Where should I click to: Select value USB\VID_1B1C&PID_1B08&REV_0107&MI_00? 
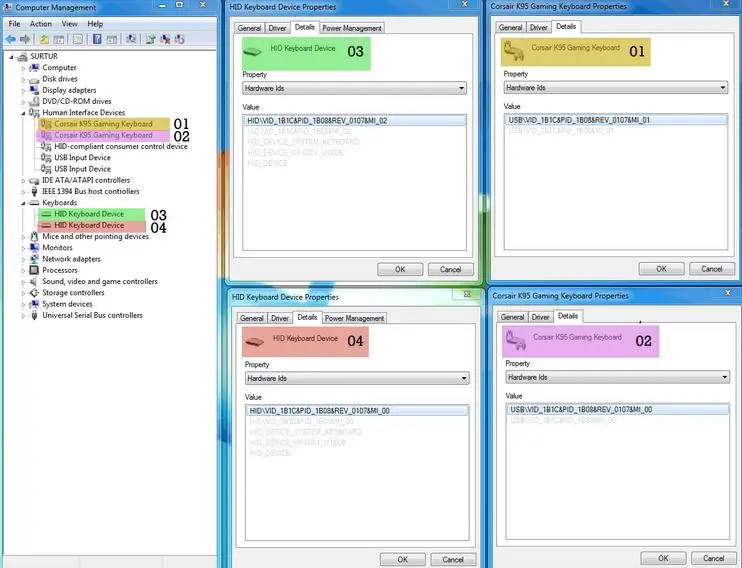pos(618,410)
